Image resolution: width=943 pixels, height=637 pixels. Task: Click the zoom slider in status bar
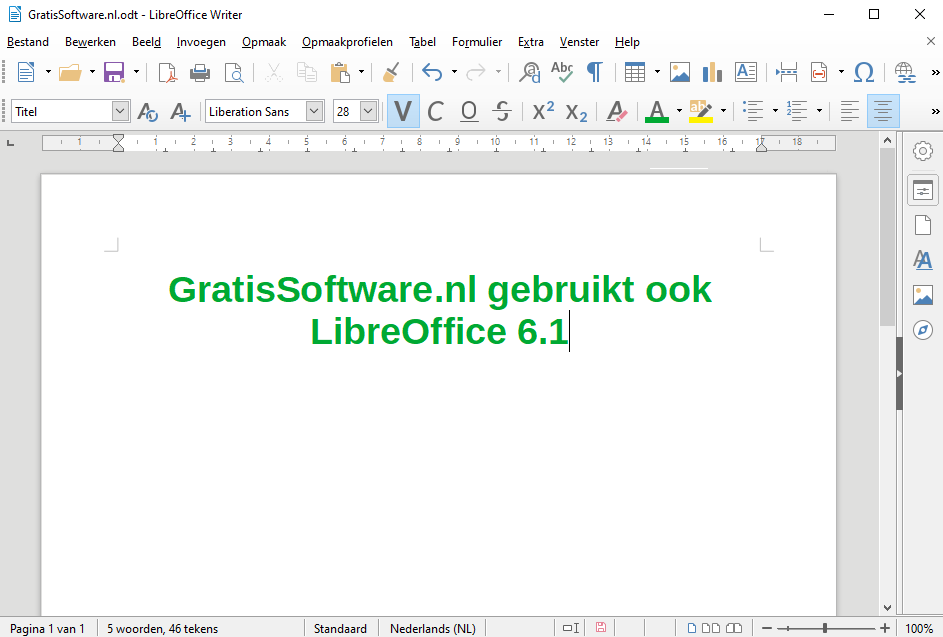(824, 629)
